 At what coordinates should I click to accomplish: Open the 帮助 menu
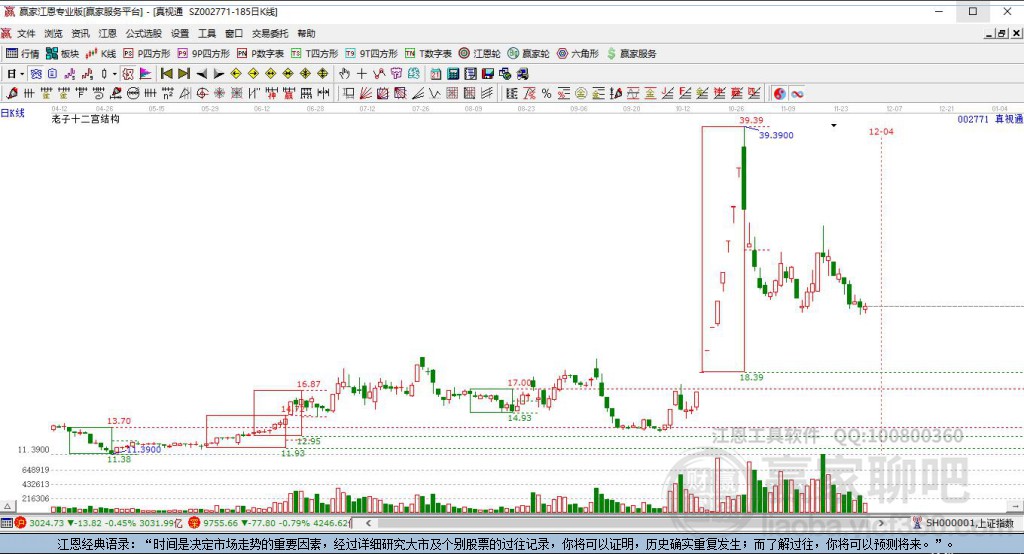306,33
